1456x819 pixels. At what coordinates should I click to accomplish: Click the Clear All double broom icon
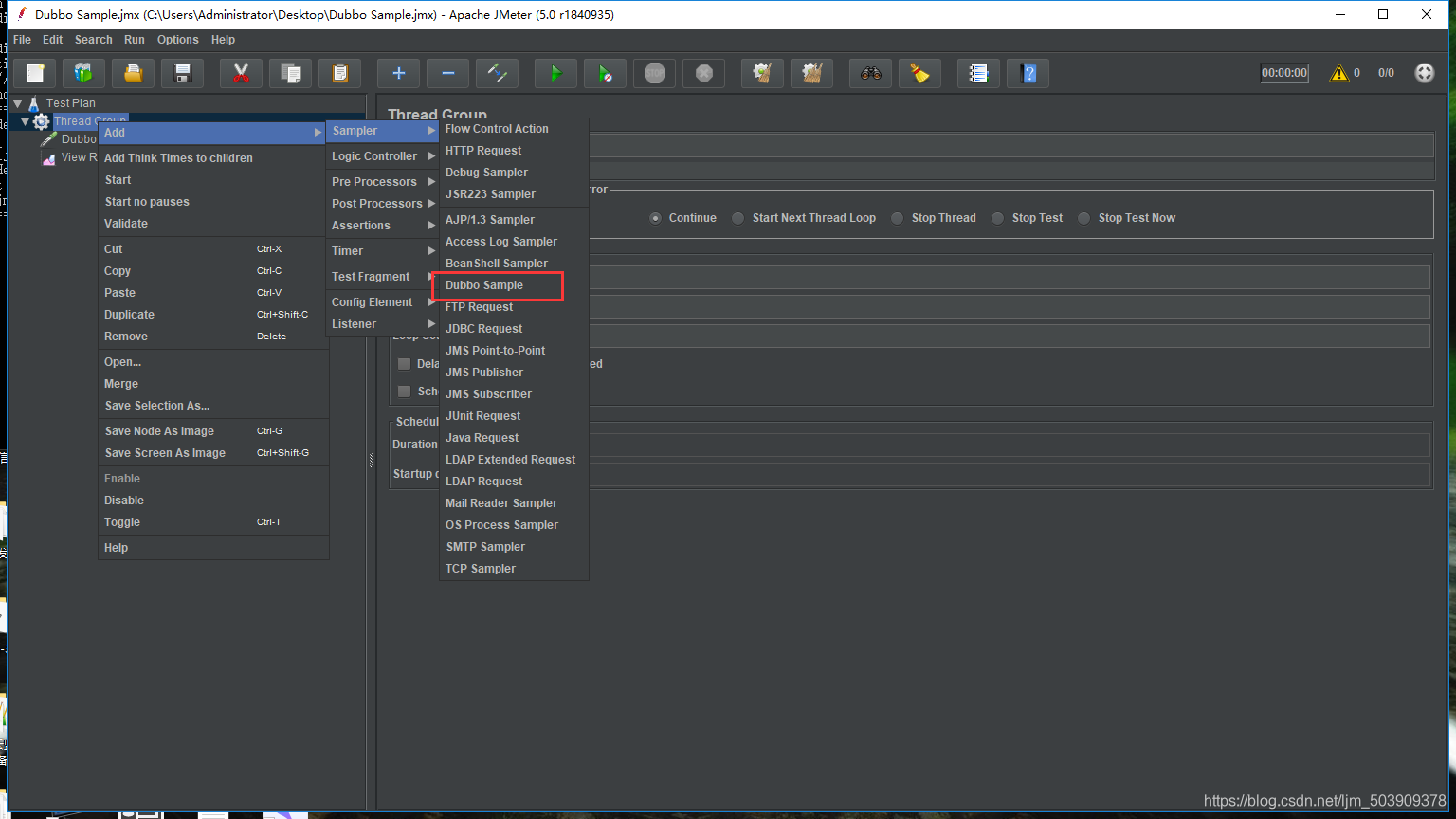tap(812, 73)
